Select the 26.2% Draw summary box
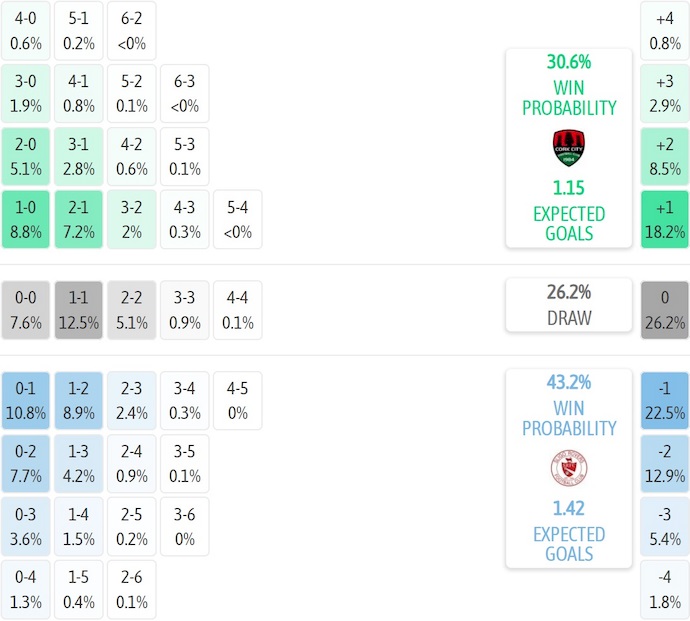The image size is (690, 621). tap(568, 305)
